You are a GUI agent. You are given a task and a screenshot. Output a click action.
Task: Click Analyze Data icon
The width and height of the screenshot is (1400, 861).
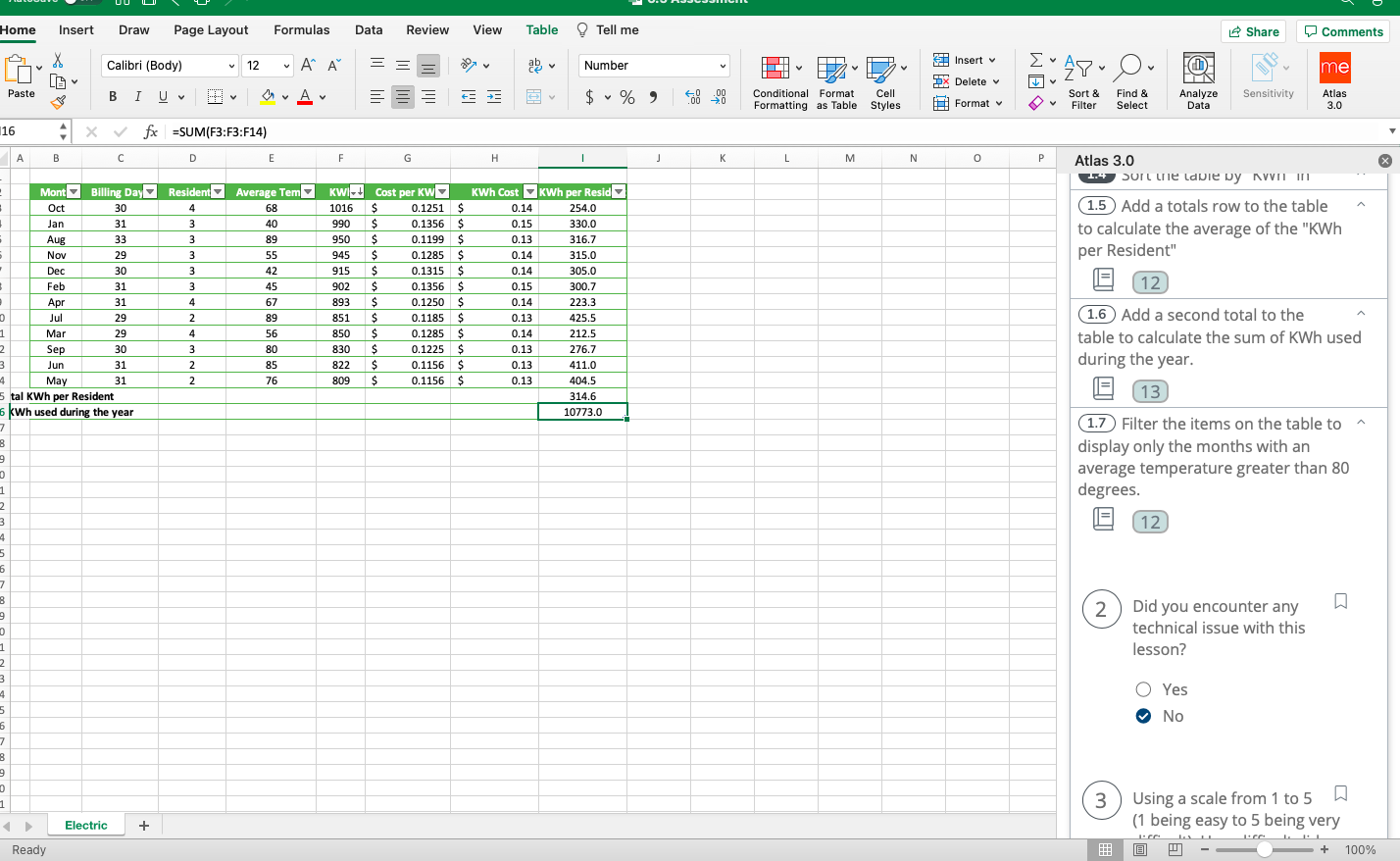click(x=1198, y=81)
